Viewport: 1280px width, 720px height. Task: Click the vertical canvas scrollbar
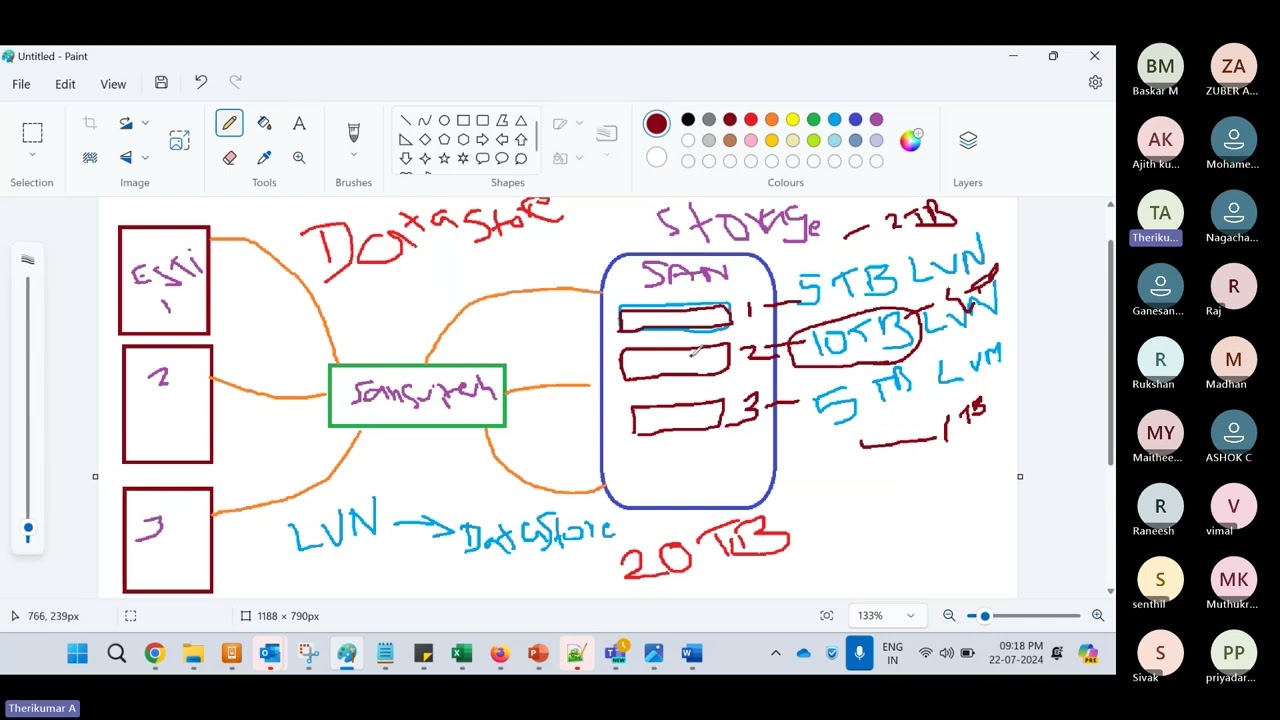tap(1110, 350)
